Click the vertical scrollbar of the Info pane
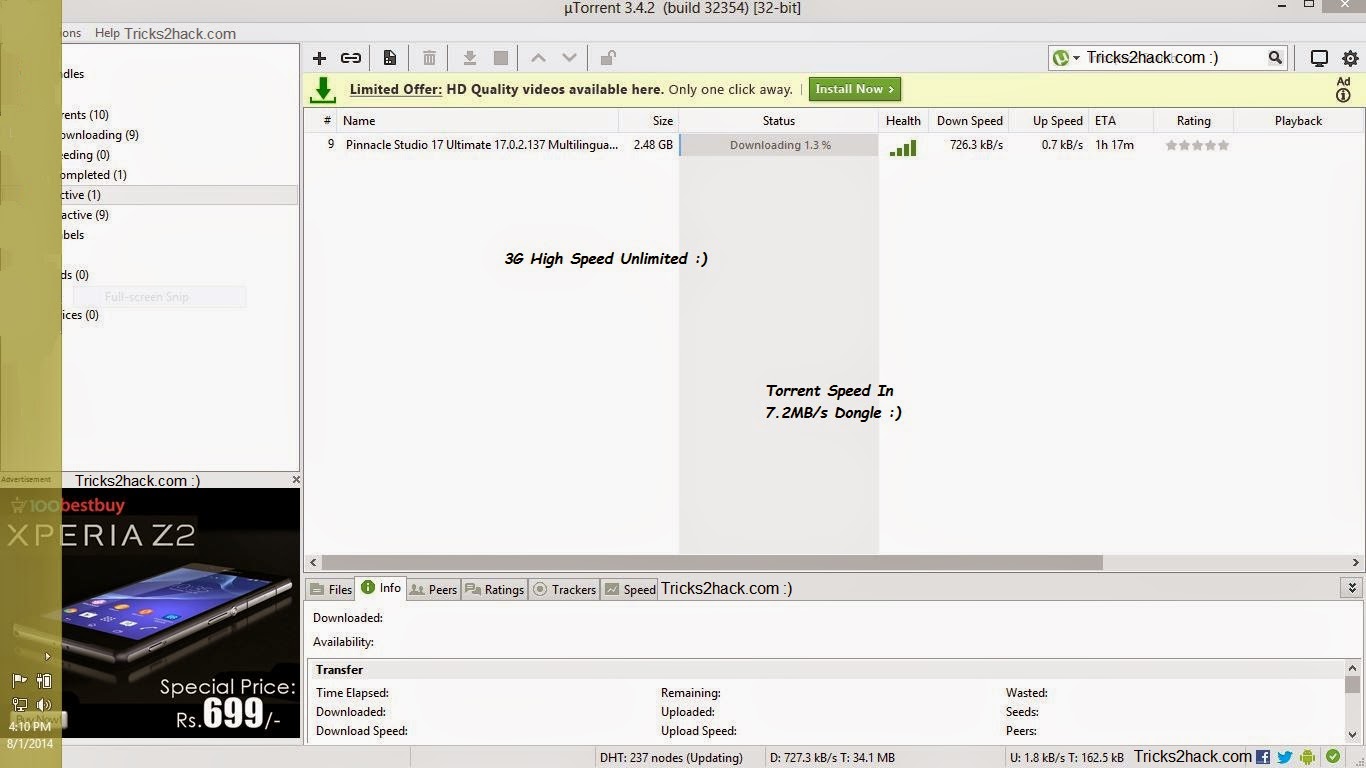This screenshot has height=768, width=1366. 1352,685
